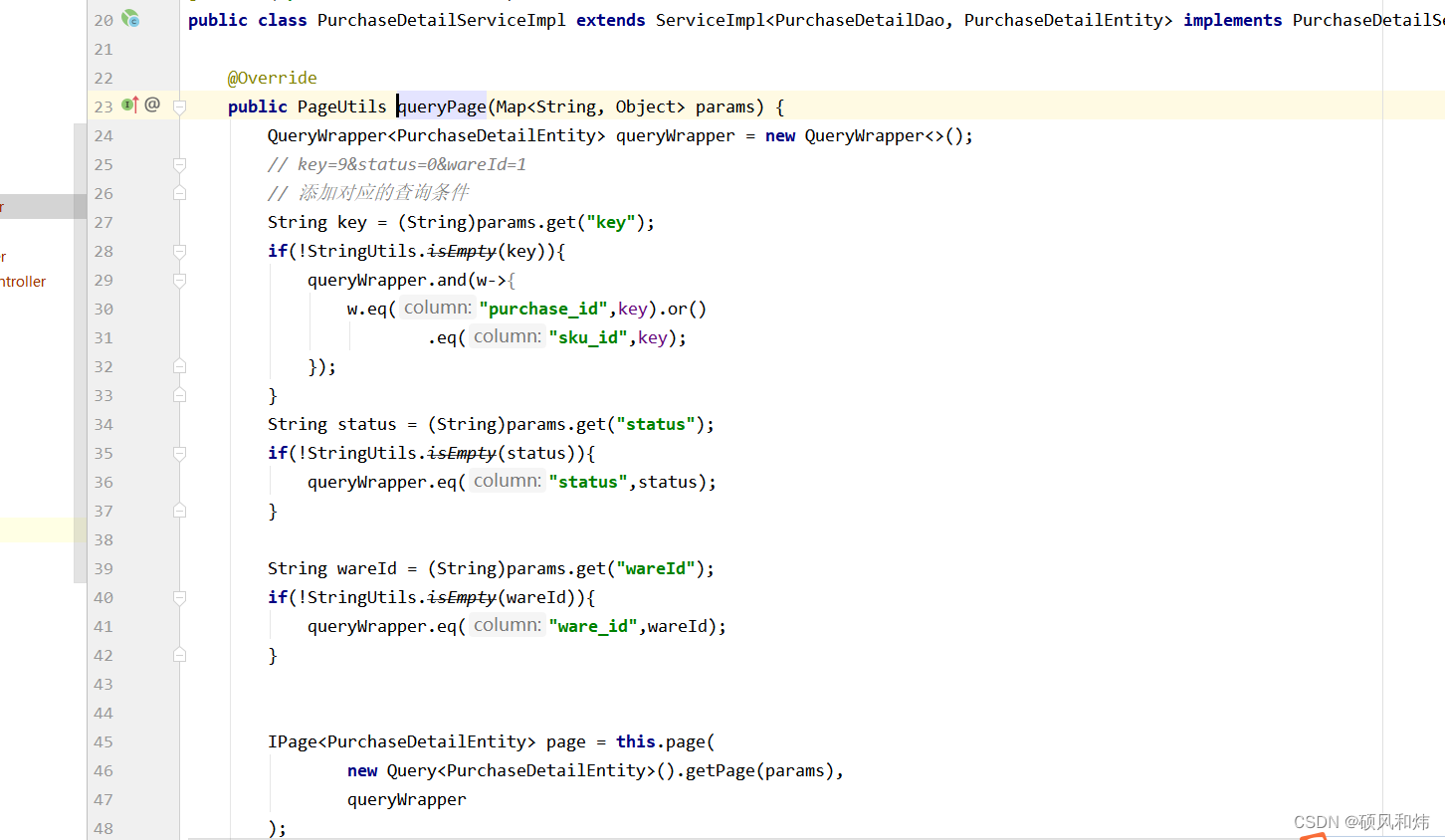Viewport: 1445px width, 840px height.
Task: Click isEmpty on the if(wareId) line
Action: click(462, 597)
